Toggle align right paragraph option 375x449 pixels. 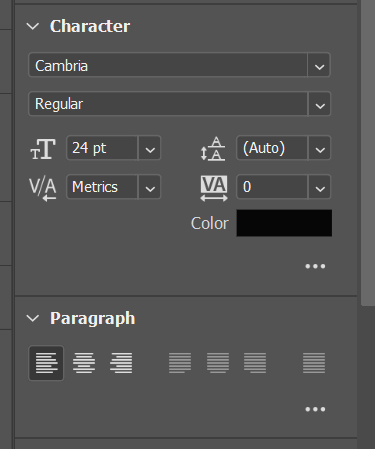[121, 363]
